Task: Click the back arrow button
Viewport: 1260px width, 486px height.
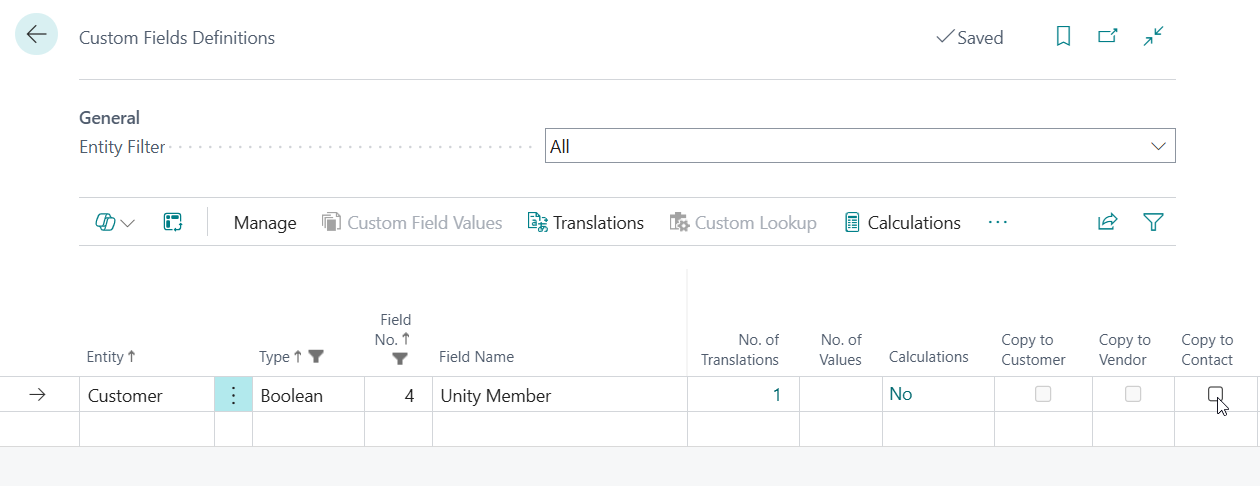Action: (x=37, y=35)
